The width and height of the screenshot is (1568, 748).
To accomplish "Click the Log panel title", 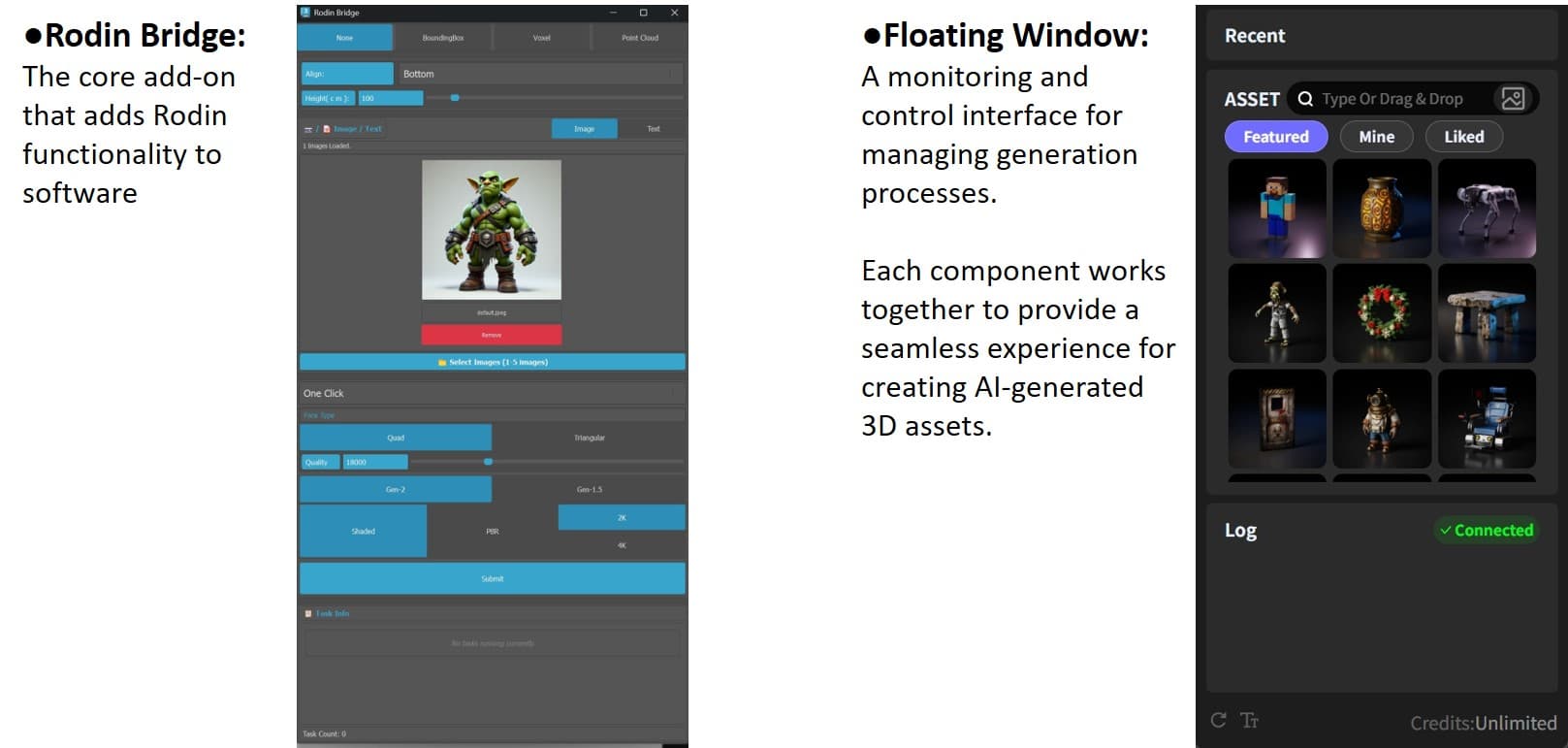I will click(x=1240, y=530).
